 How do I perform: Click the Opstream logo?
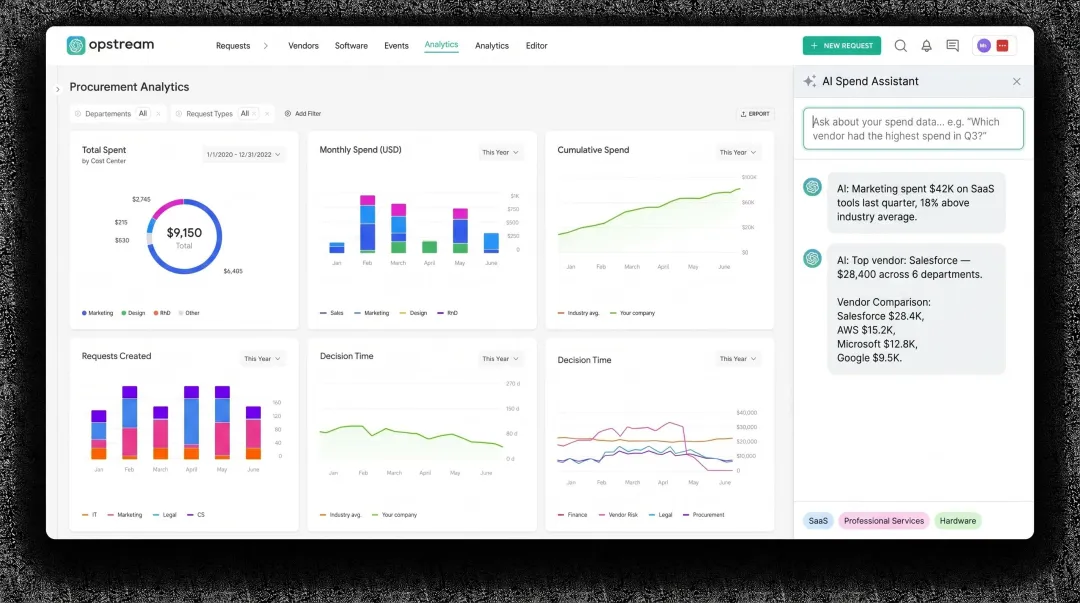(110, 45)
